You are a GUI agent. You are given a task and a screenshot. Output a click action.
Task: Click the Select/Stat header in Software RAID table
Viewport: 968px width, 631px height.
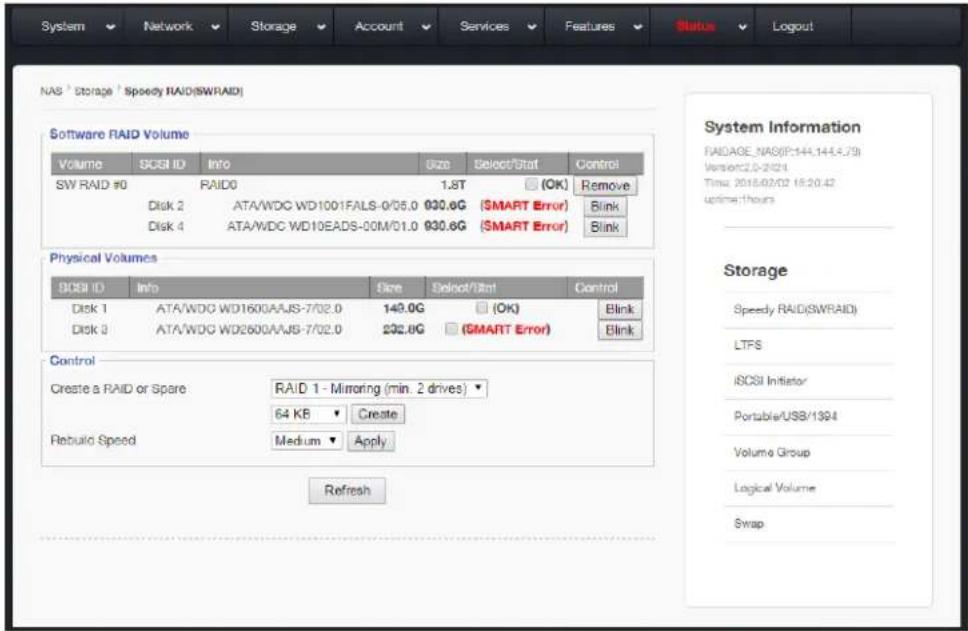pyautogui.click(x=506, y=164)
